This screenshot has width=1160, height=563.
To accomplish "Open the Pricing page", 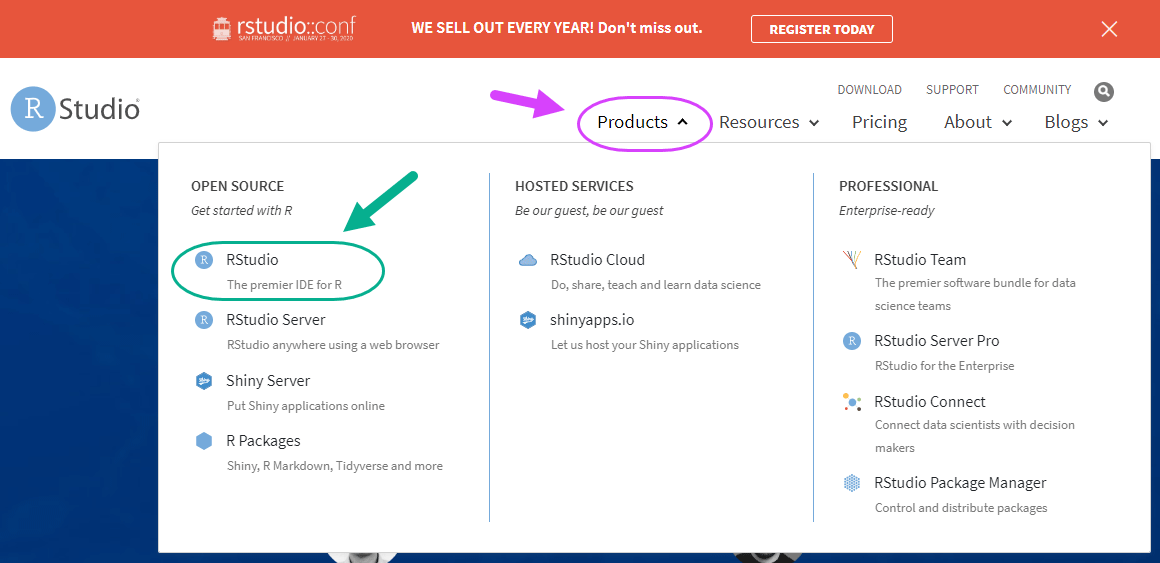I will 880,122.
